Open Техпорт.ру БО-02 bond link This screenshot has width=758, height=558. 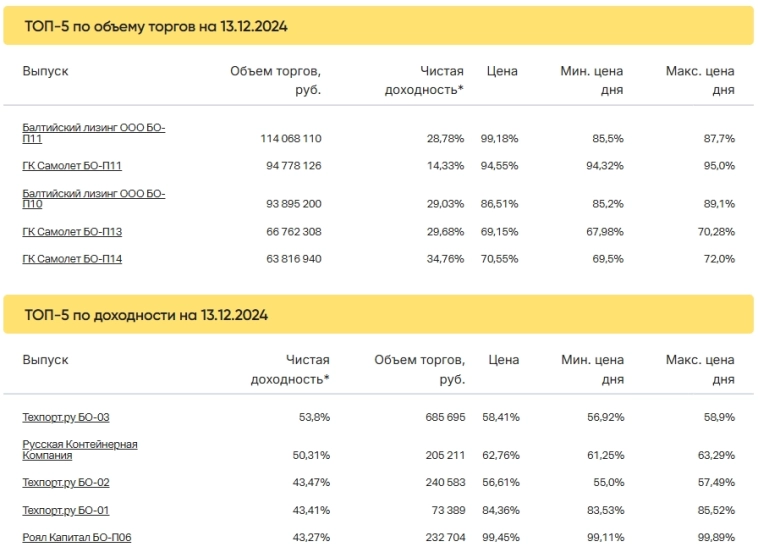(x=66, y=483)
